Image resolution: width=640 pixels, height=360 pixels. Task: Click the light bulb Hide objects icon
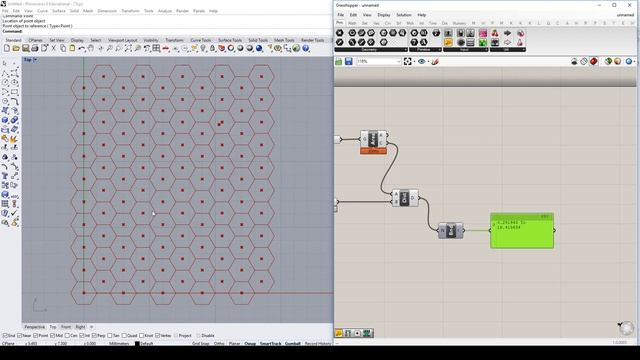(x=203, y=49)
